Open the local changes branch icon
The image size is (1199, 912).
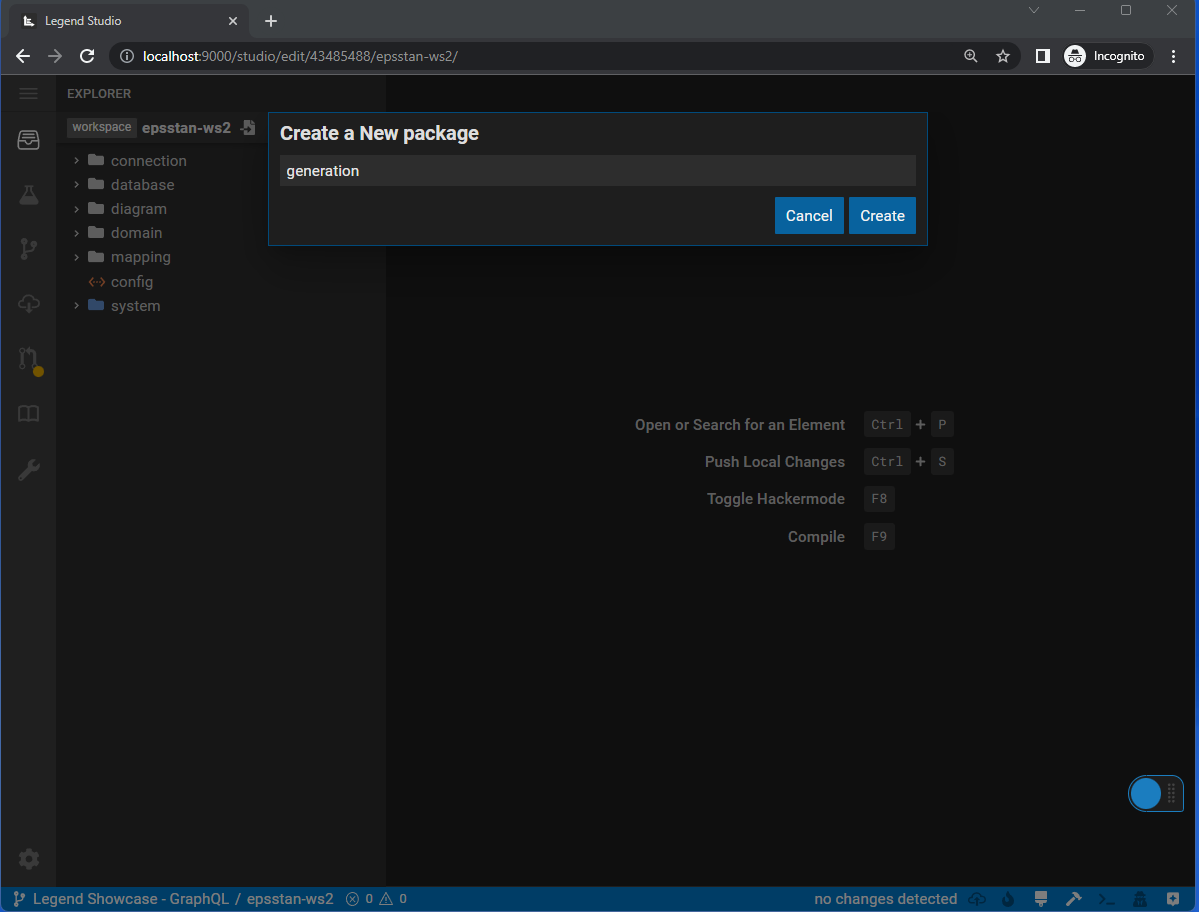click(28, 249)
